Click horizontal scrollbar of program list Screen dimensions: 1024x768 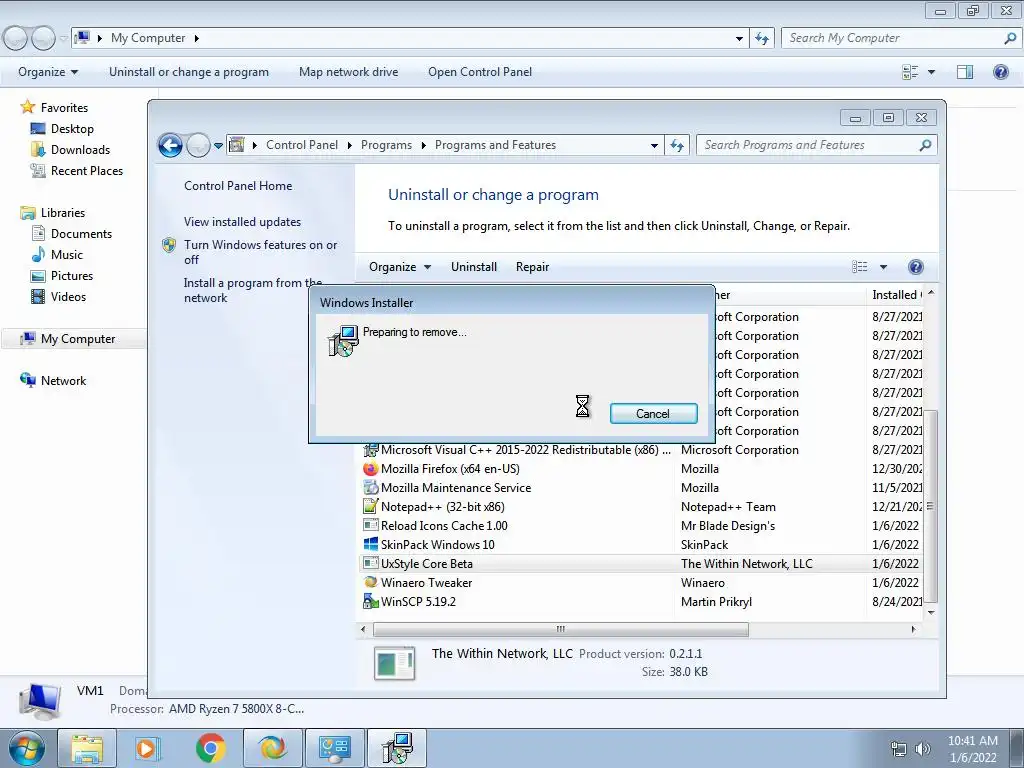(x=560, y=629)
